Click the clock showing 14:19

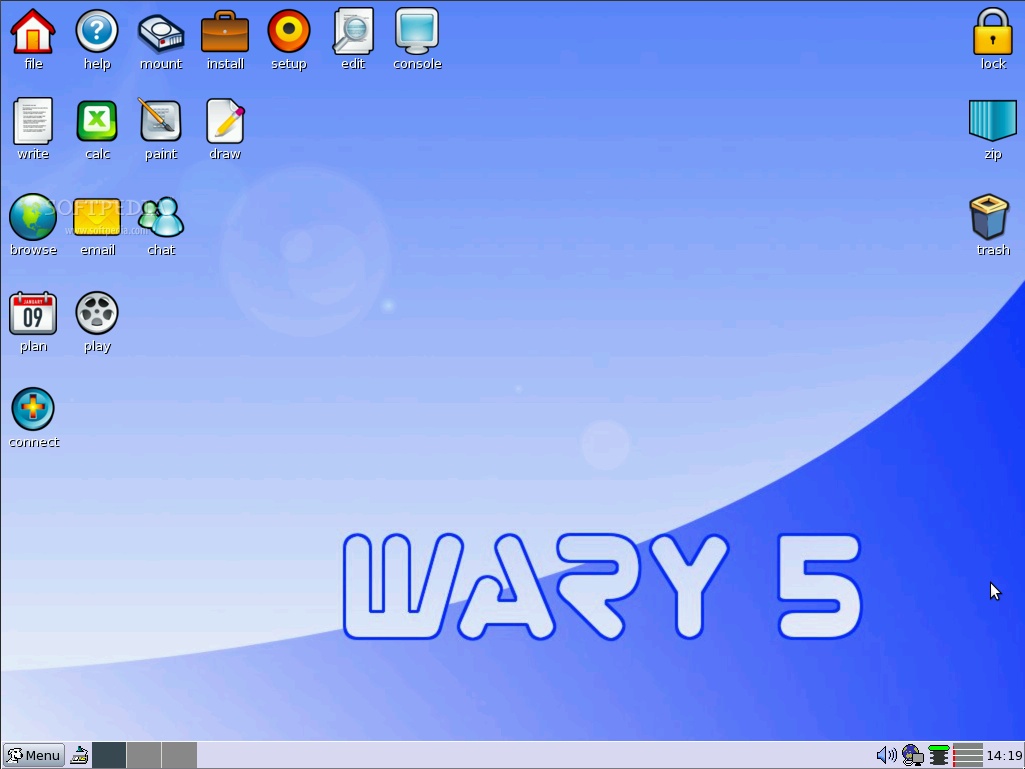[1004, 755]
